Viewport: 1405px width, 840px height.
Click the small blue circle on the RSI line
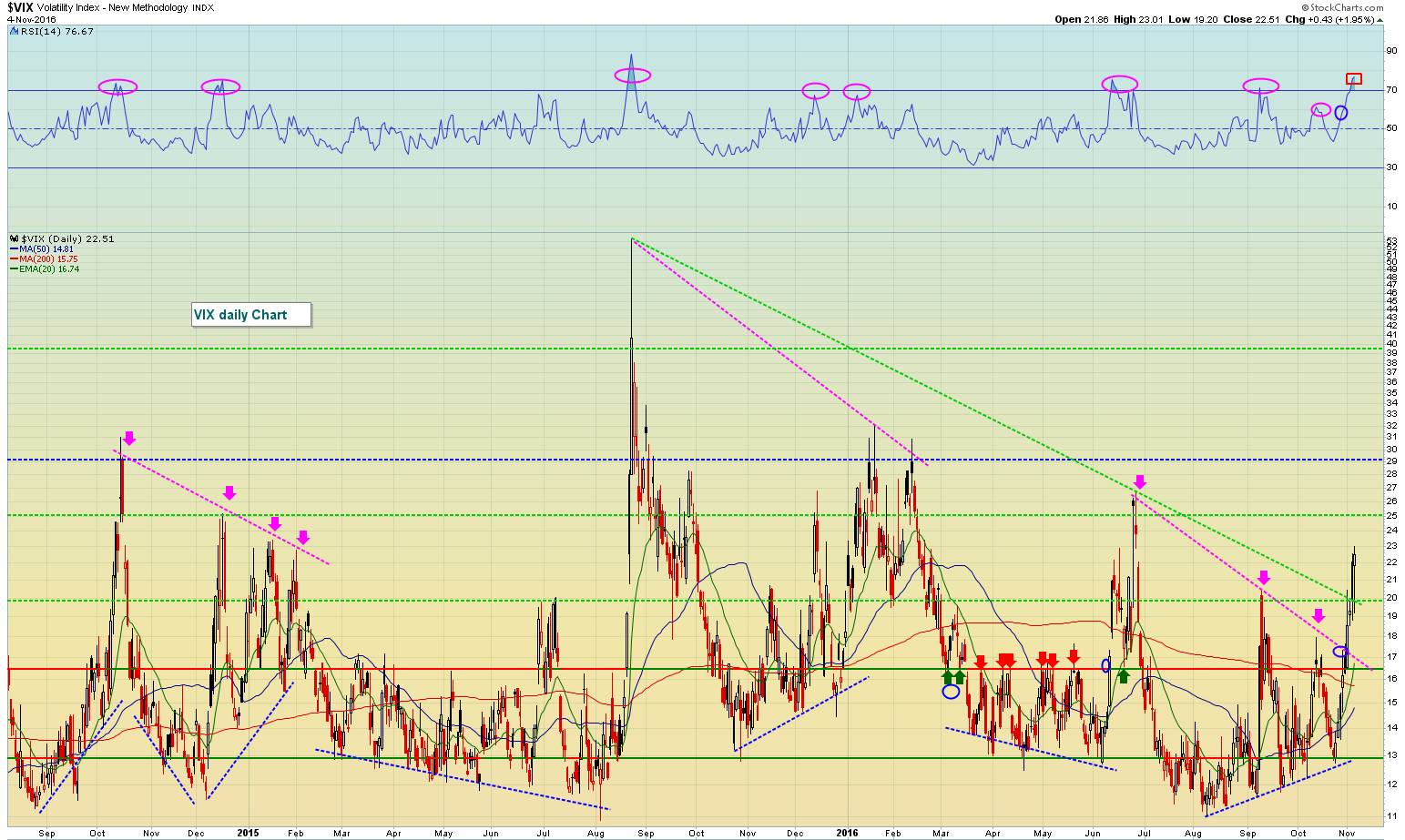coord(1340,113)
